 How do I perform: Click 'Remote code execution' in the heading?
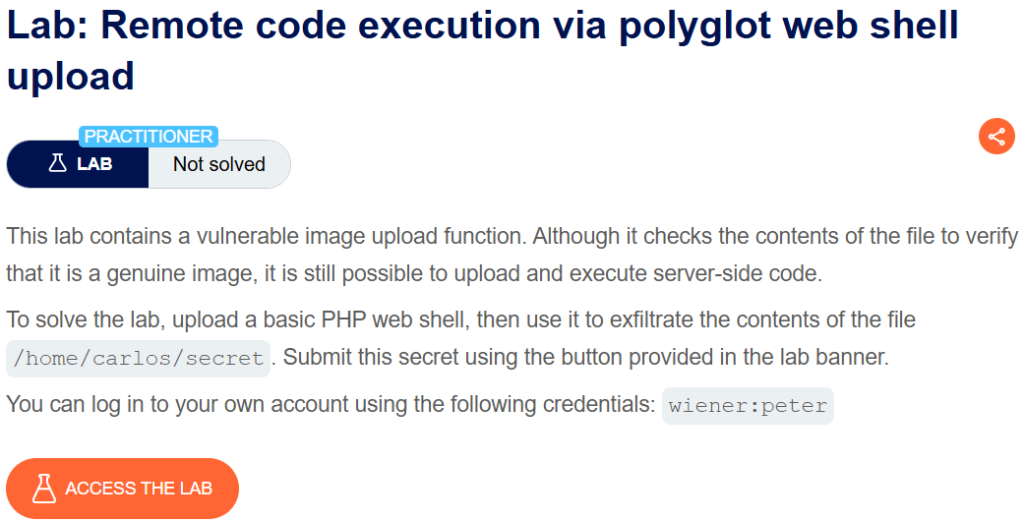click(x=321, y=25)
